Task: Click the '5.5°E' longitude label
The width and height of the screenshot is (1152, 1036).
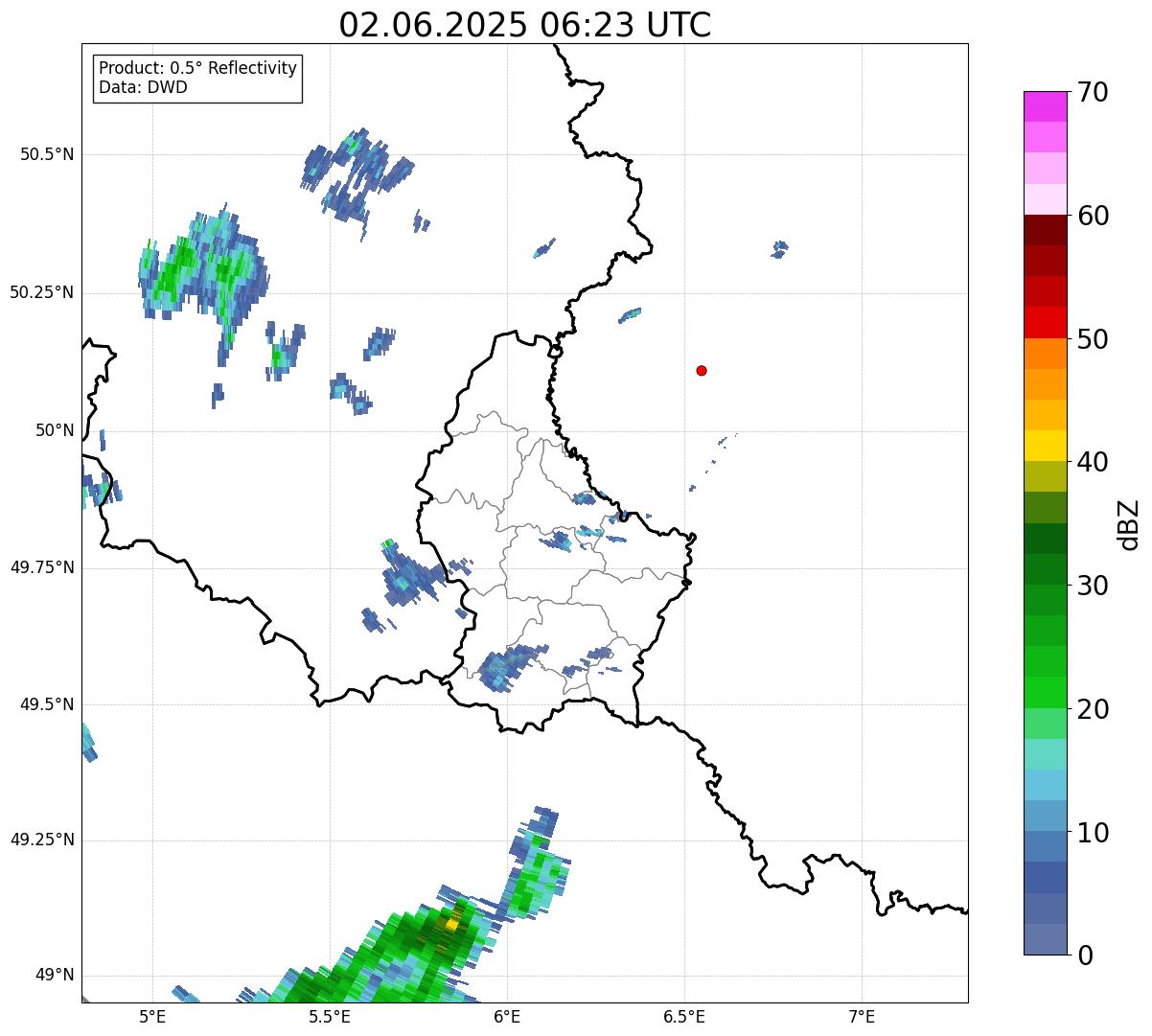Action: point(330,1017)
